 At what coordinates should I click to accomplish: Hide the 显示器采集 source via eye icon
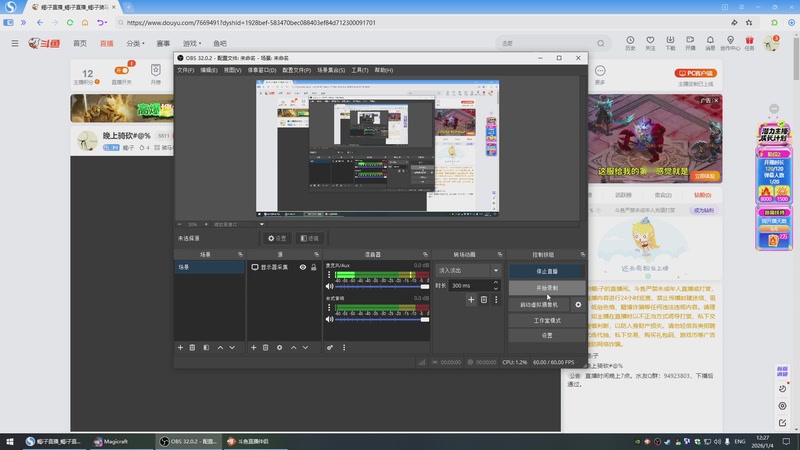click(302, 267)
